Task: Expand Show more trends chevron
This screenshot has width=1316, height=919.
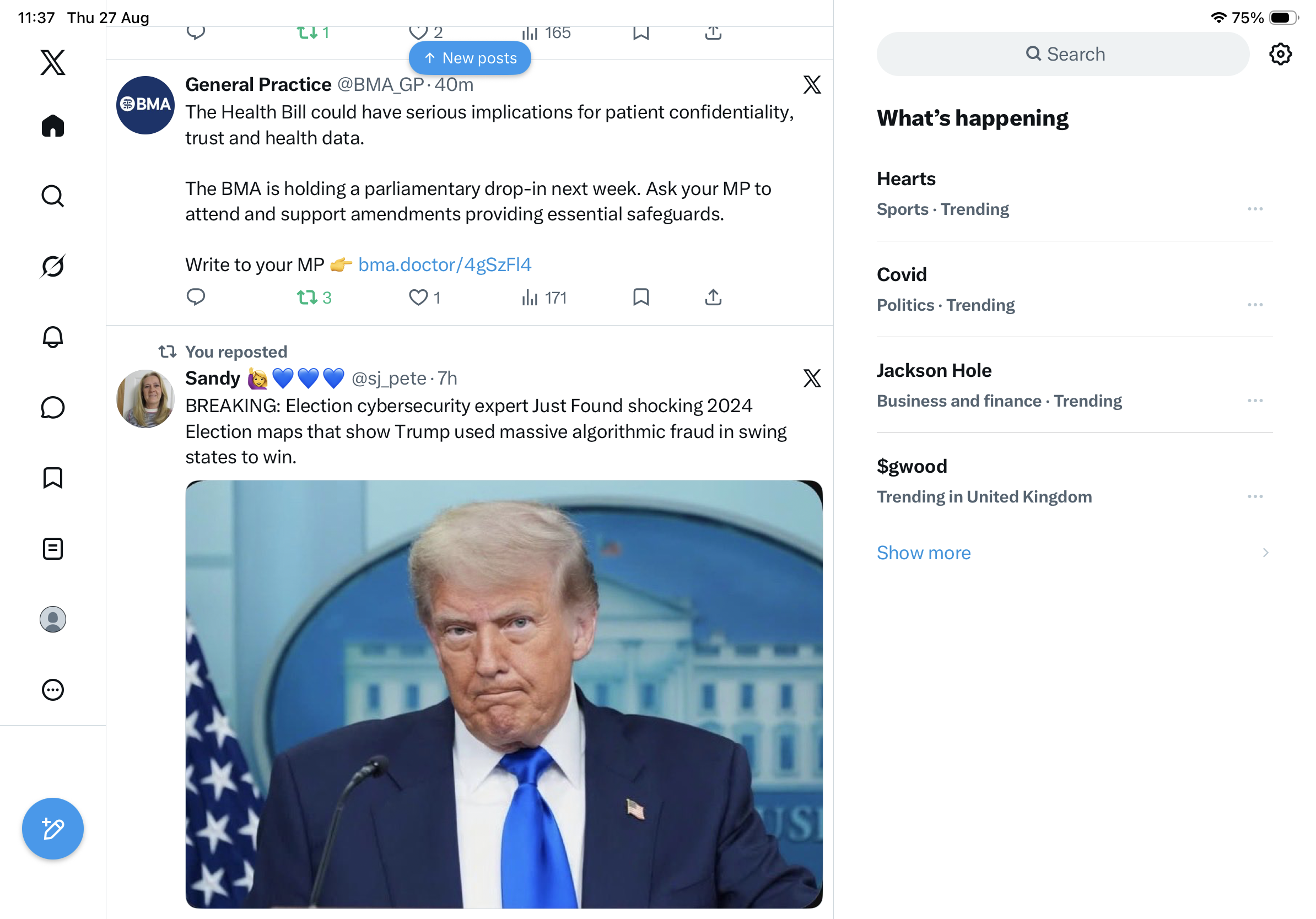Action: pyautogui.click(x=1265, y=553)
